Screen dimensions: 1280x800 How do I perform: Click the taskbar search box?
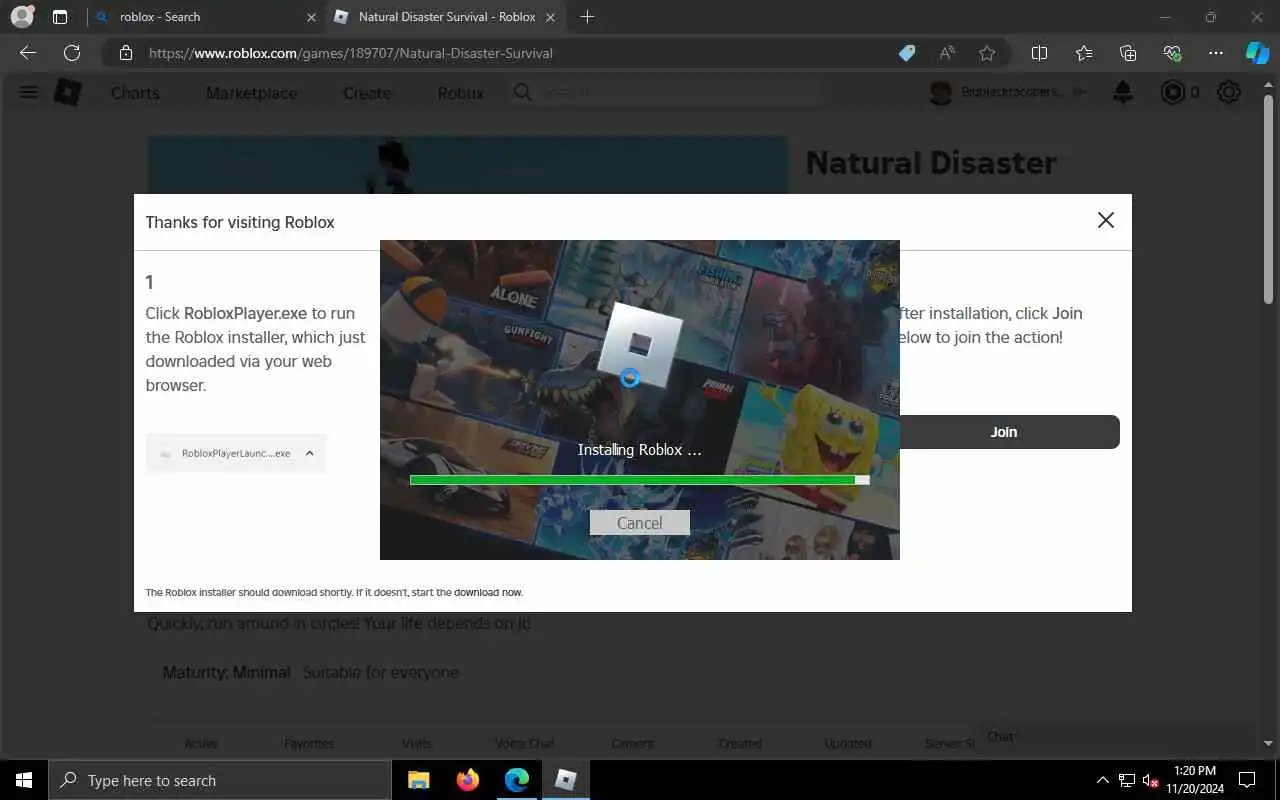coord(220,780)
